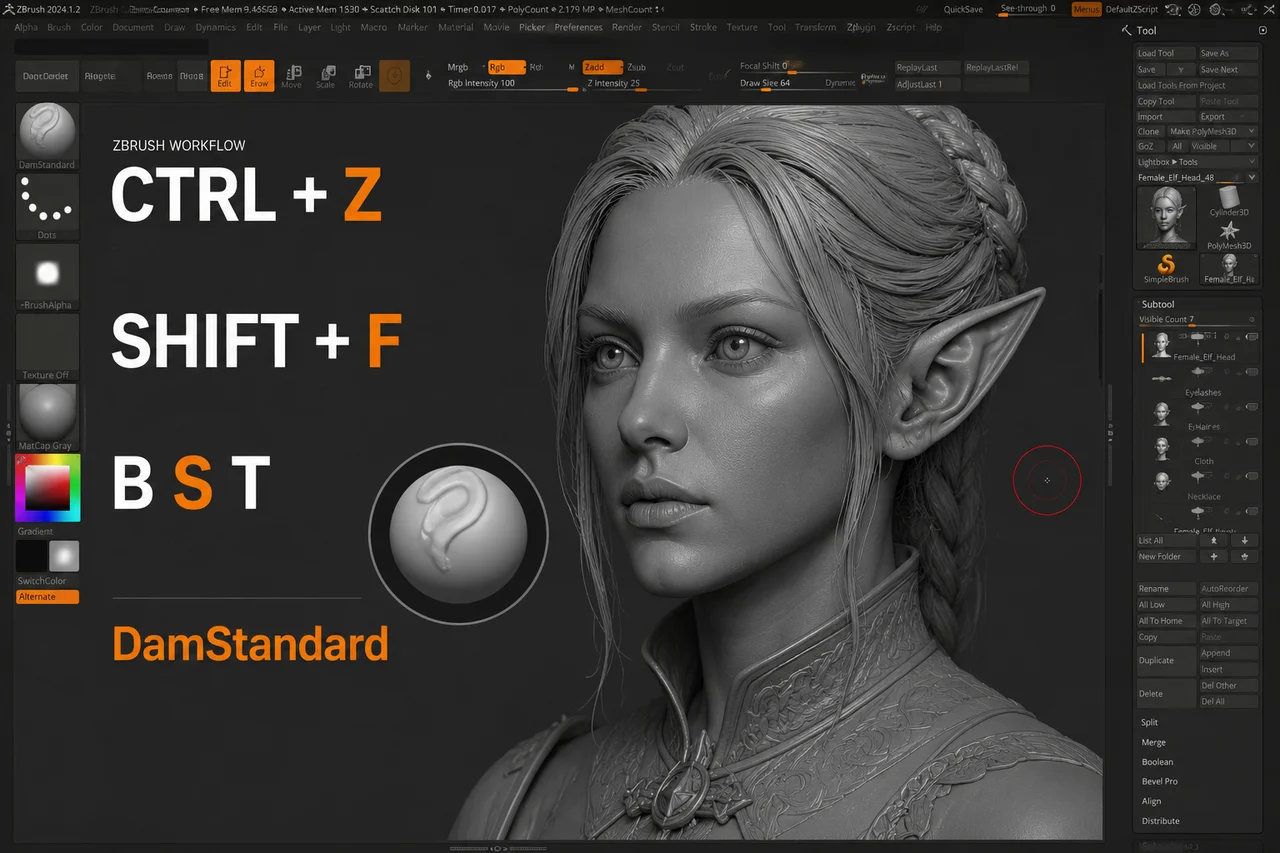The height and width of the screenshot is (853, 1280).
Task: Click the Alternate color button
Action: tap(47, 597)
